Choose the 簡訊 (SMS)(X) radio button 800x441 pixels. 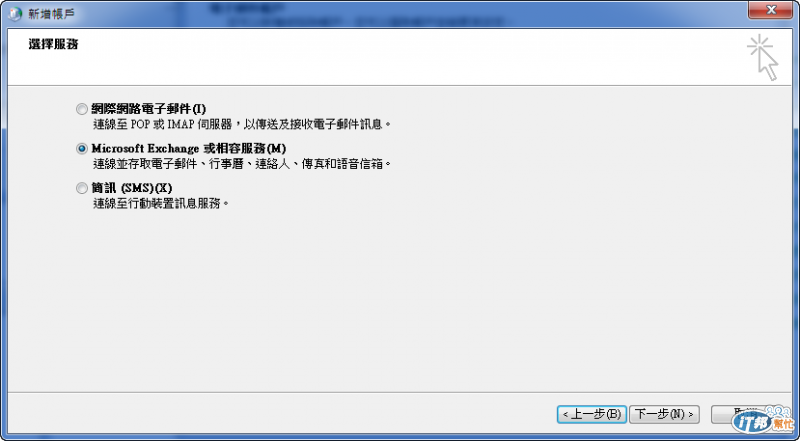(82, 188)
